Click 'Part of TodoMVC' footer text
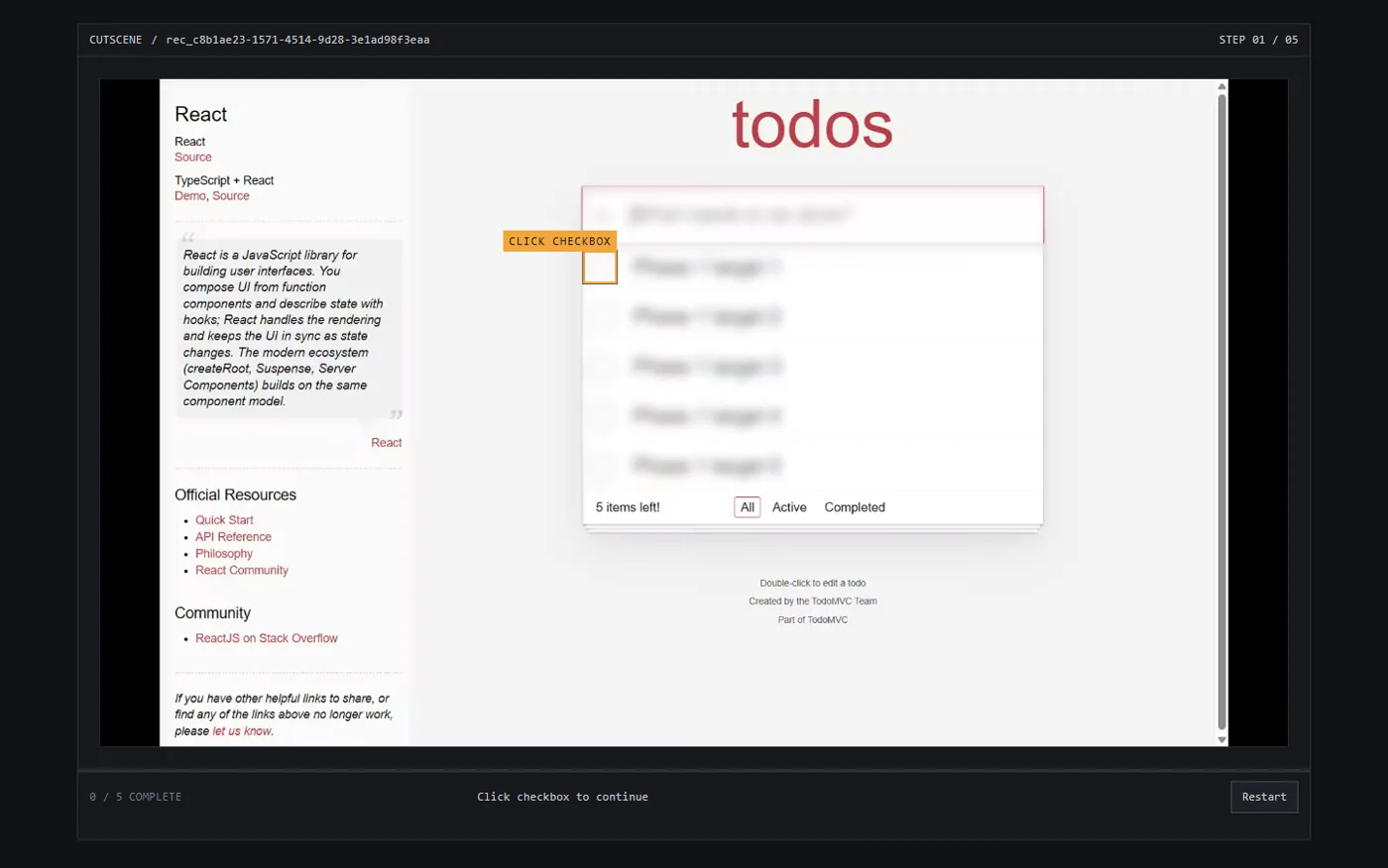Image resolution: width=1388 pixels, height=868 pixels. (813, 620)
